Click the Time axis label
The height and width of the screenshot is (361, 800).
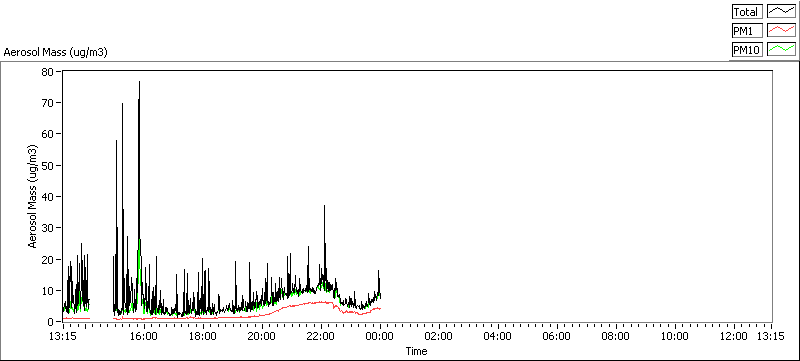[416, 351]
